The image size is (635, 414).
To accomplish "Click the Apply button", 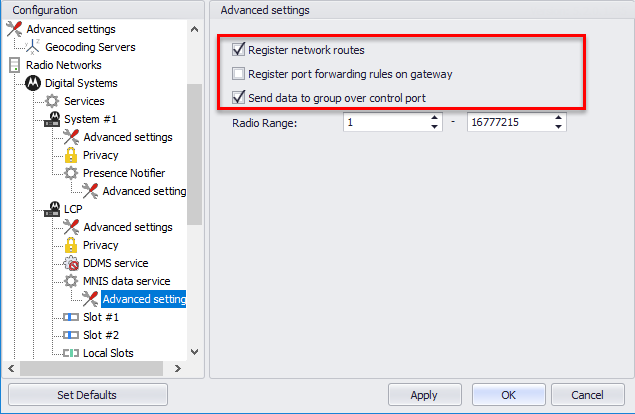I will [x=424, y=395].
